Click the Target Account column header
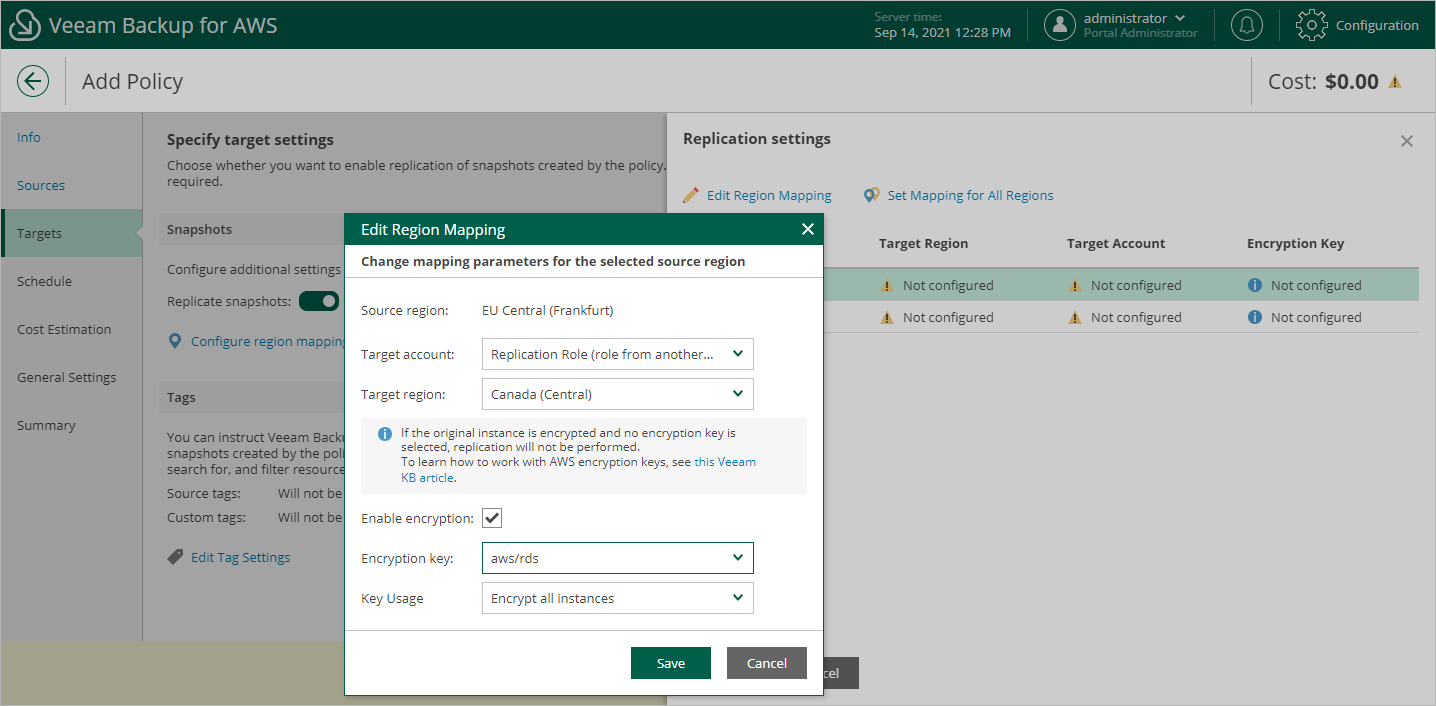 pos(1116,243)
